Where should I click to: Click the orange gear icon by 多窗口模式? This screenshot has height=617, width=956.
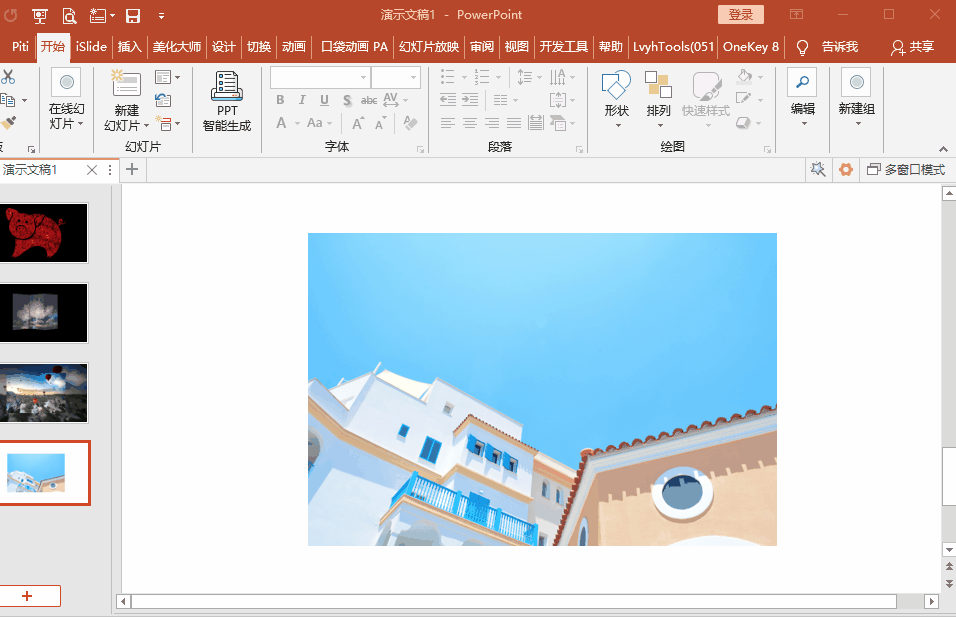click(846, 170)
